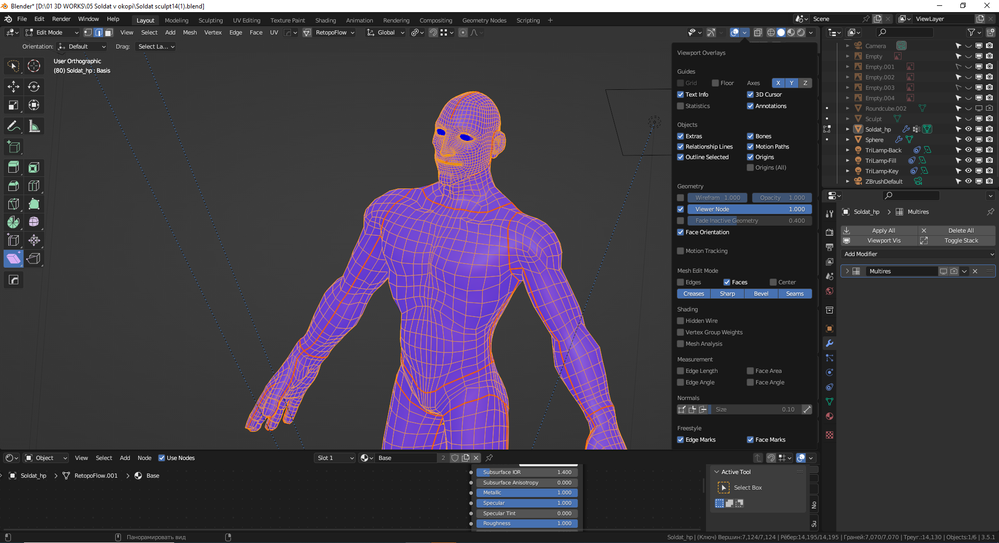Adjust the Roughness slider

click(525, 523)
